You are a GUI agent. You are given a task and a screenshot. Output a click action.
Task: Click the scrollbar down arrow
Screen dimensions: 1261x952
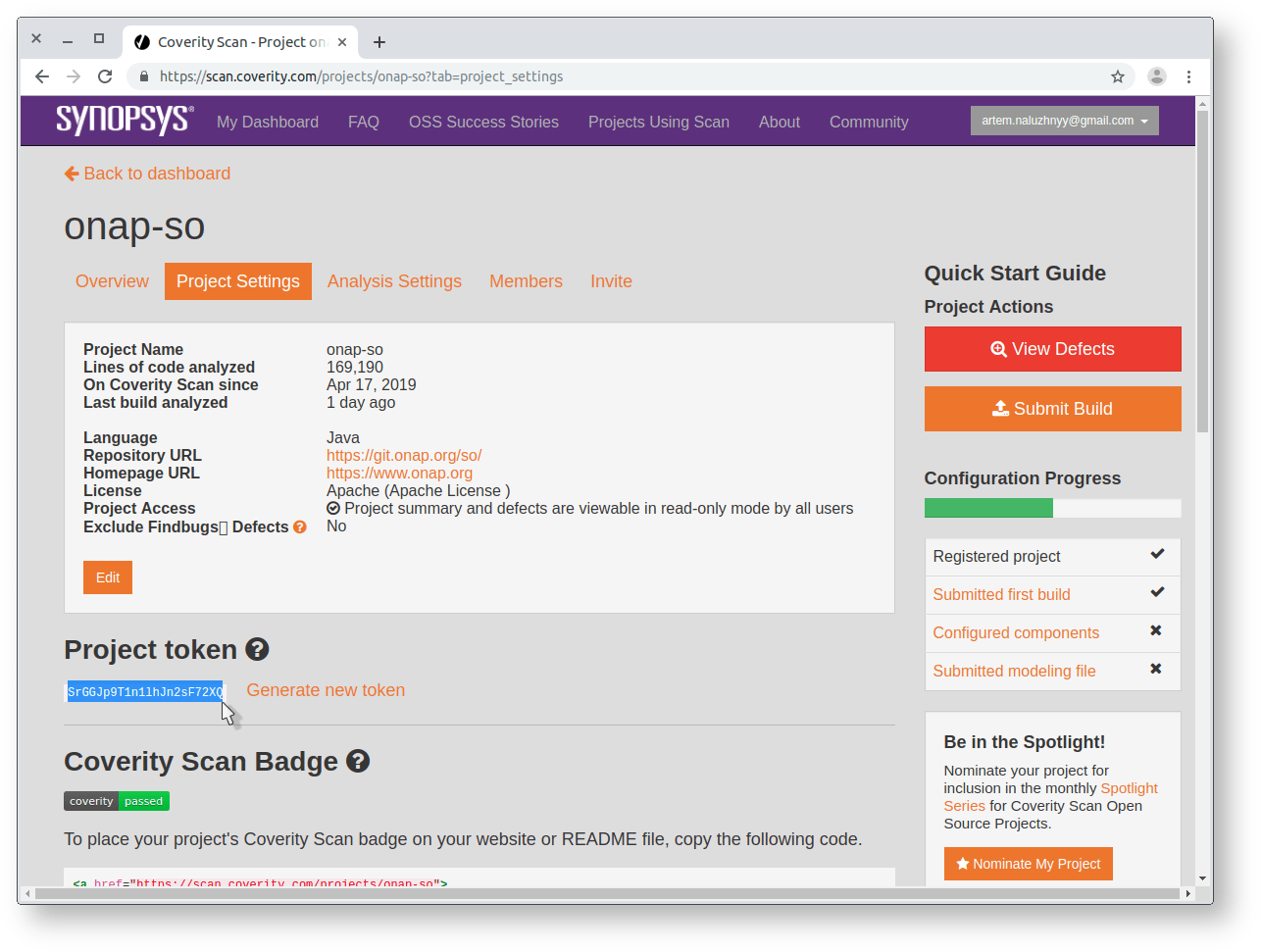point(1202,879)
